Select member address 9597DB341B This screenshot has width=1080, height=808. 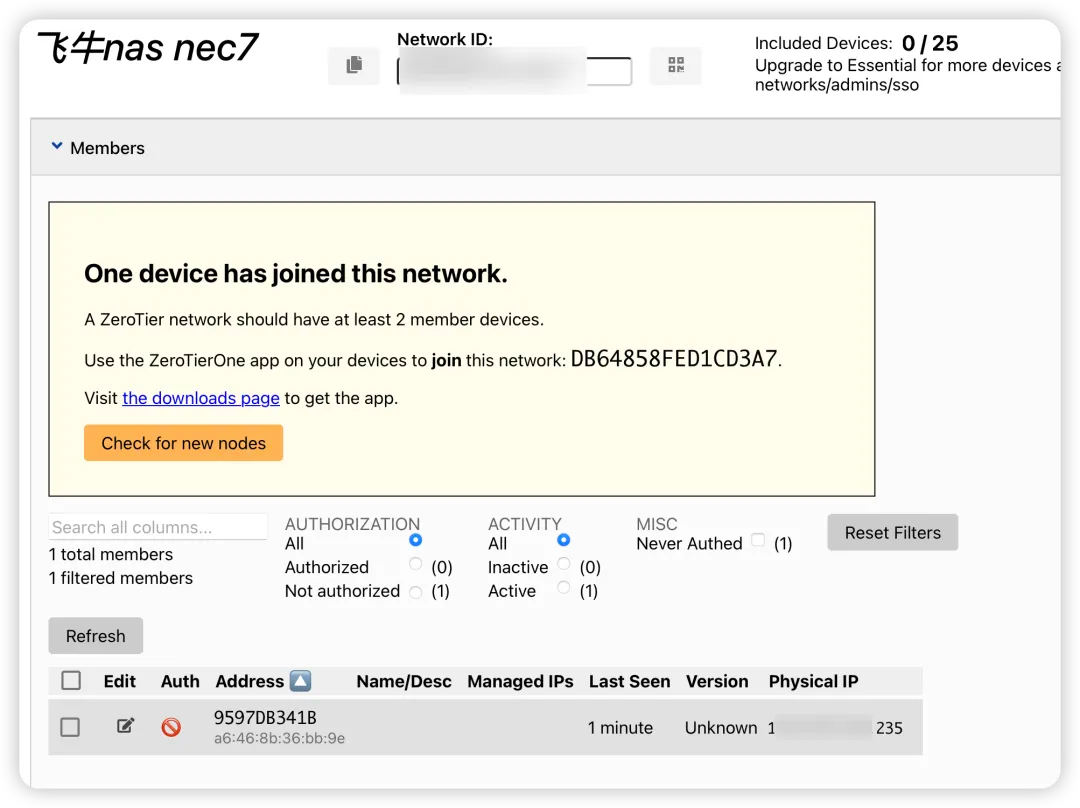265,718
